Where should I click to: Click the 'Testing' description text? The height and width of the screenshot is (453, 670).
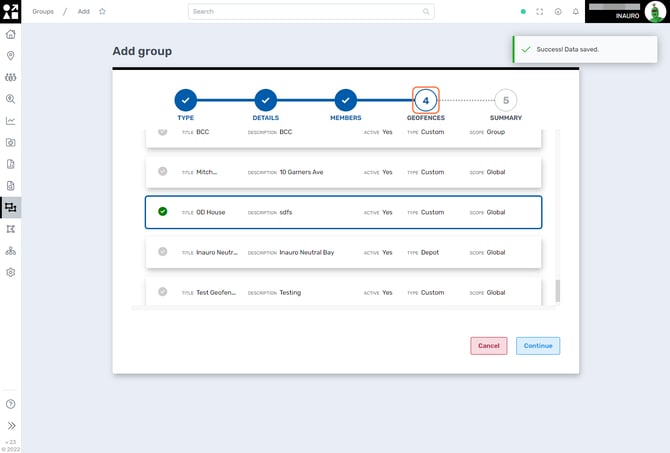pos(290,293)
